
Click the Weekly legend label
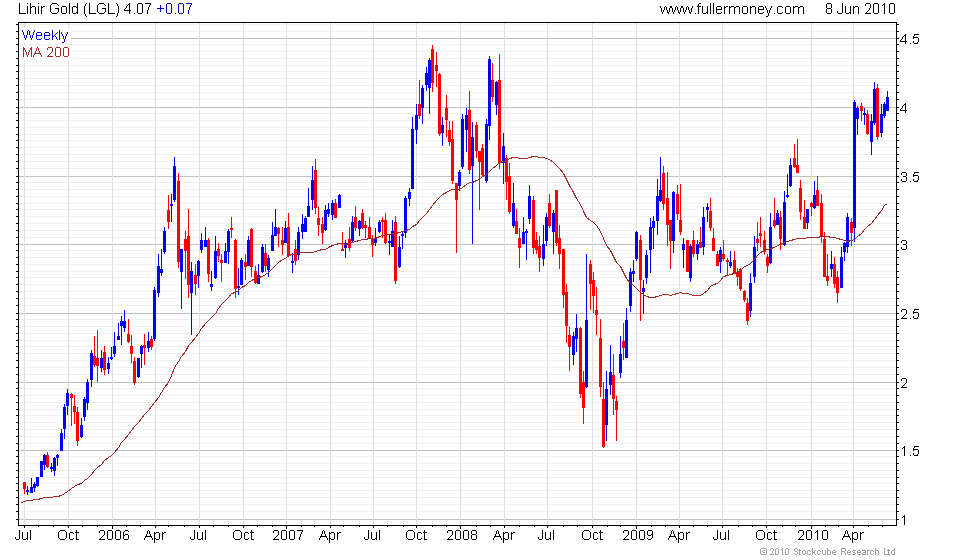click(x=45, y=36)
